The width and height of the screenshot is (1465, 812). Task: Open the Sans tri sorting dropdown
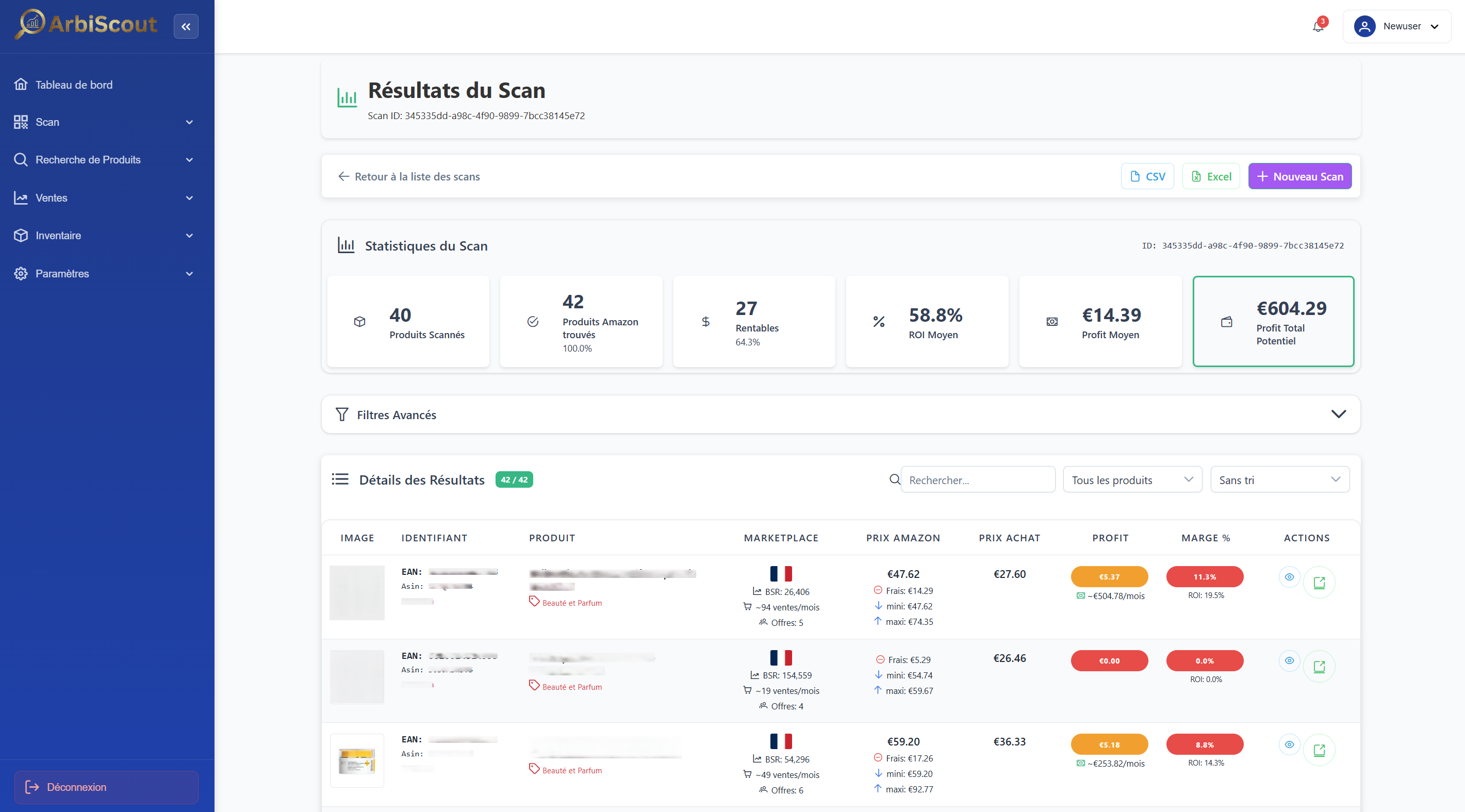(x=1279, y=479)
